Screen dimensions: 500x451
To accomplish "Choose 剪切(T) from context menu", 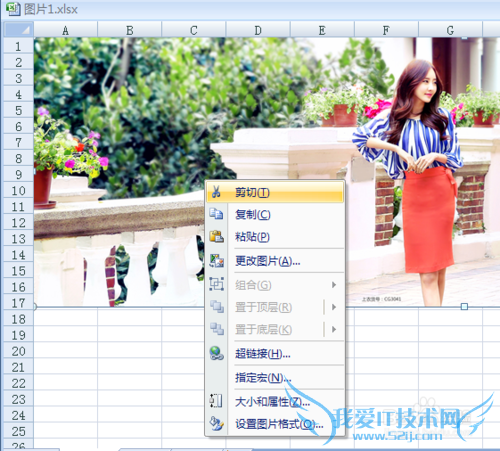I will pyautogui.click(x=275, y=192).
